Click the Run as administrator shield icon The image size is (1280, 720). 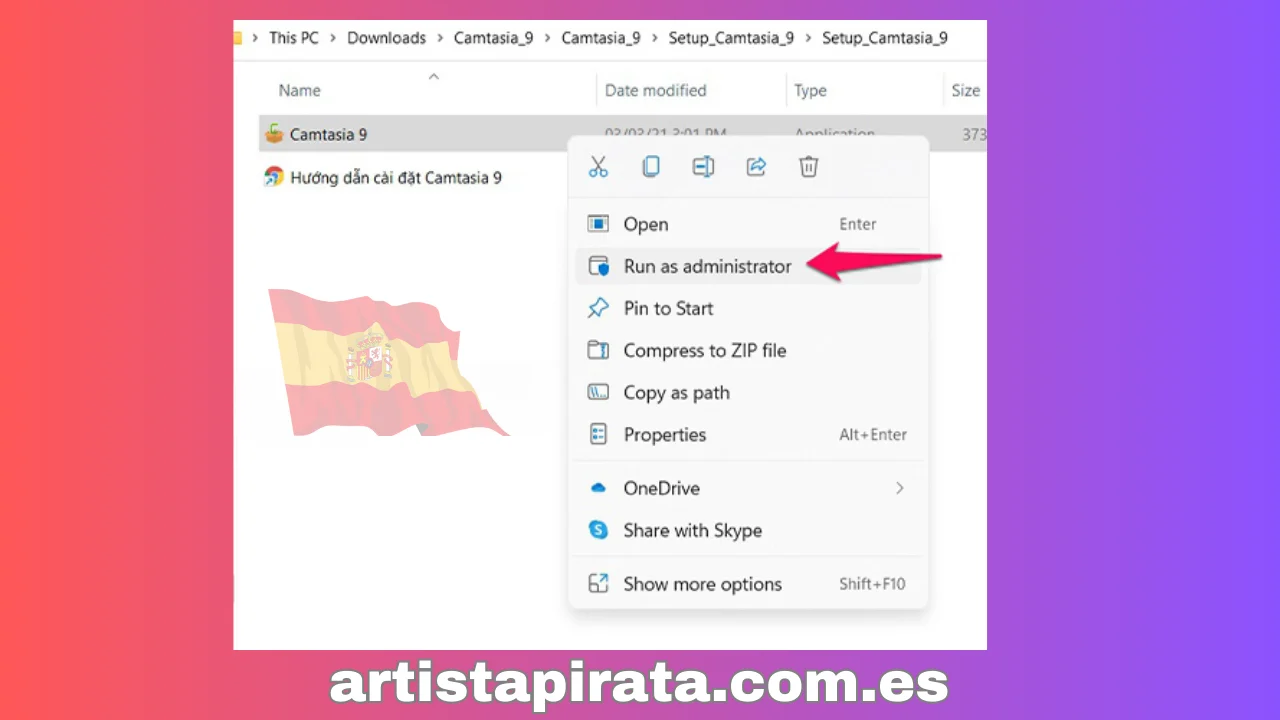598,266
